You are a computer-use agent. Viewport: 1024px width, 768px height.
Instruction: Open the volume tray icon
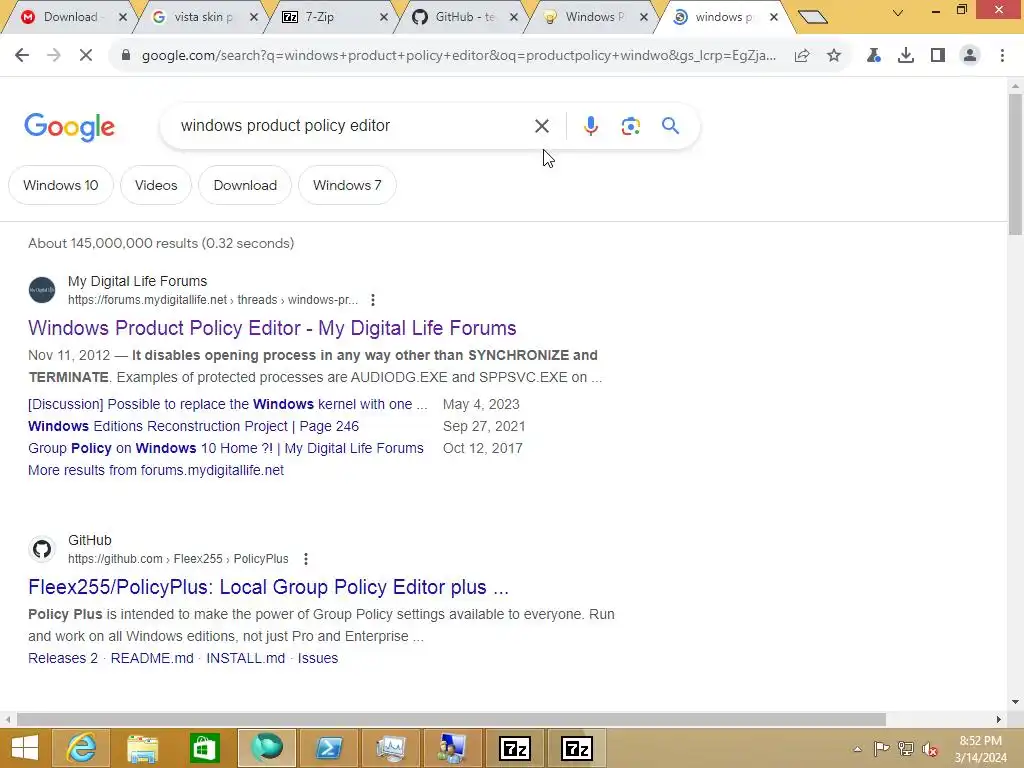click(x=929, y=749)
